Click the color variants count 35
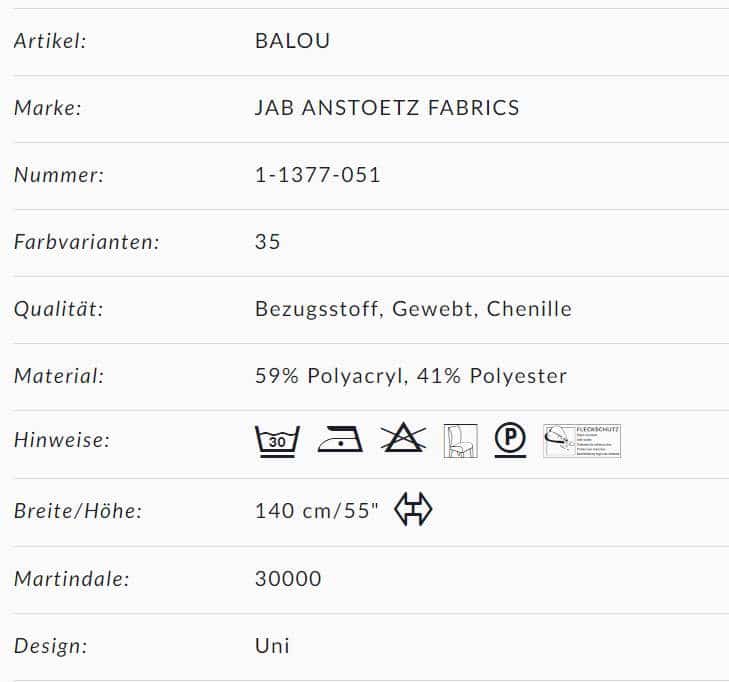The width and height of the screenshot is (729, 682). [x=268, y=242]
